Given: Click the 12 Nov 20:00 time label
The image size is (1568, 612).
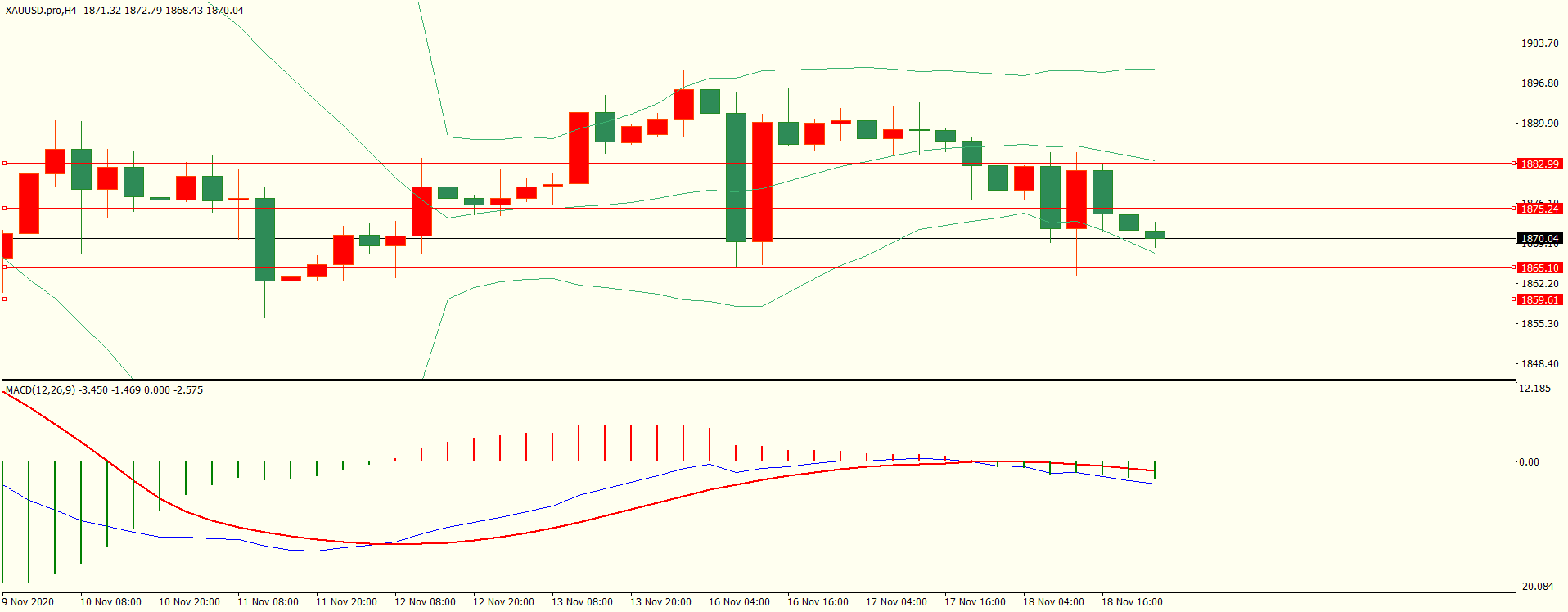Looking at the screenshot, I should tap(503, 602).
